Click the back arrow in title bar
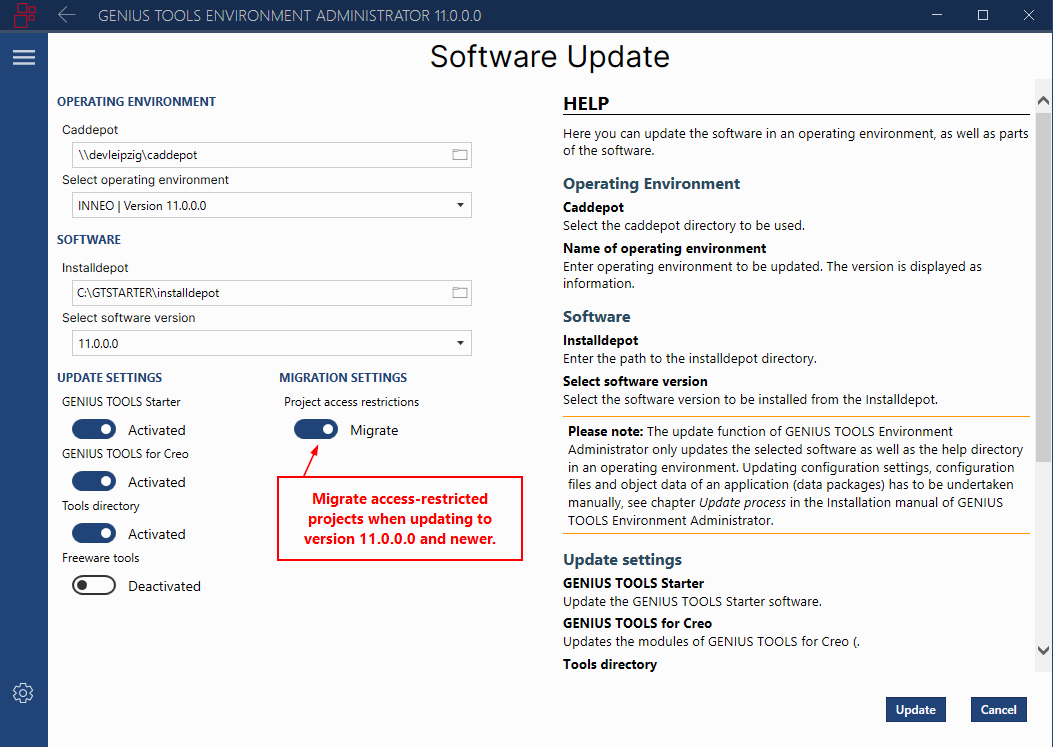The image size is (1053, 747). point(66,15)
